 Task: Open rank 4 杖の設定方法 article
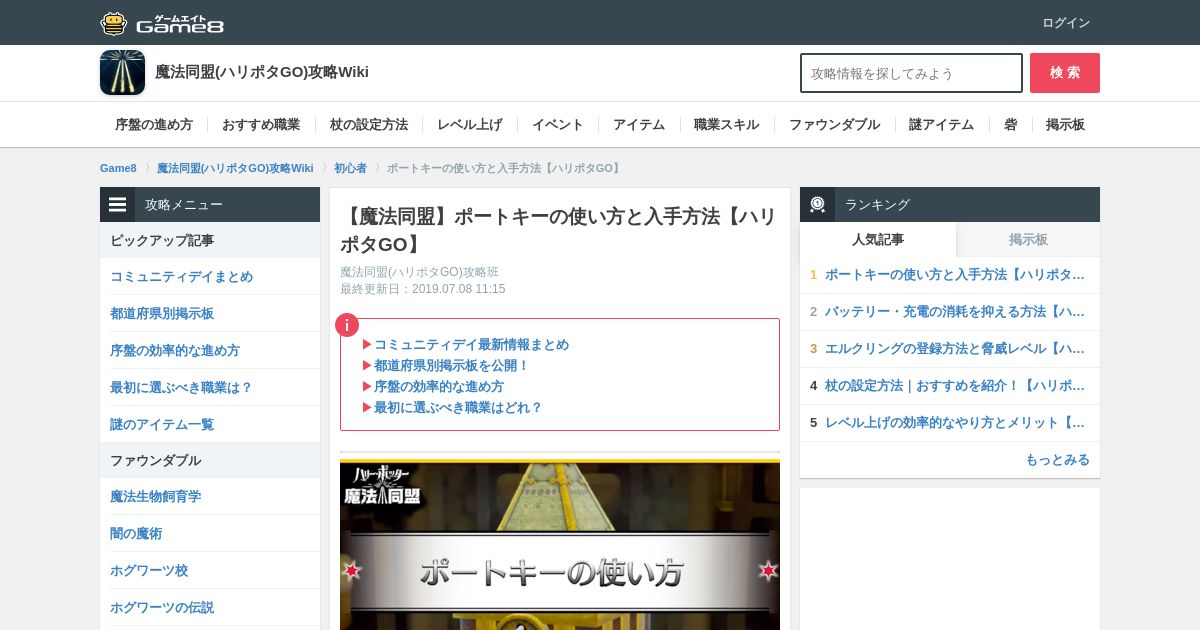950,386
